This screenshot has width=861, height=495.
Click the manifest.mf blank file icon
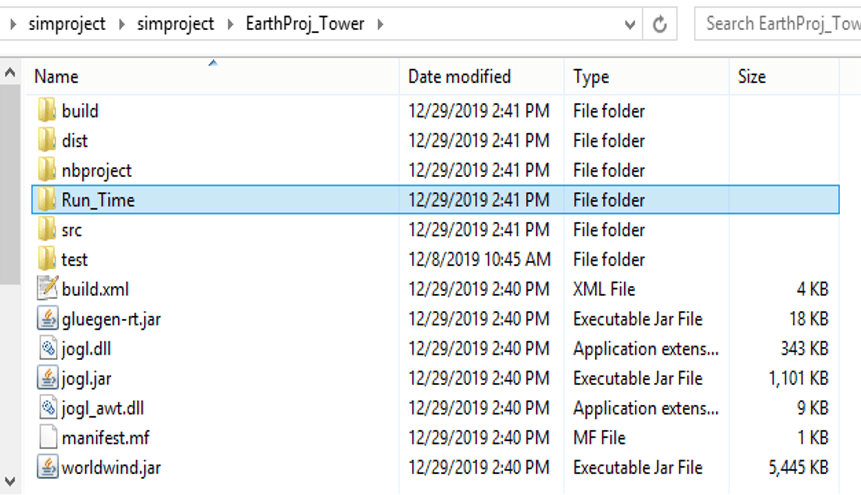tap(47, 438)
